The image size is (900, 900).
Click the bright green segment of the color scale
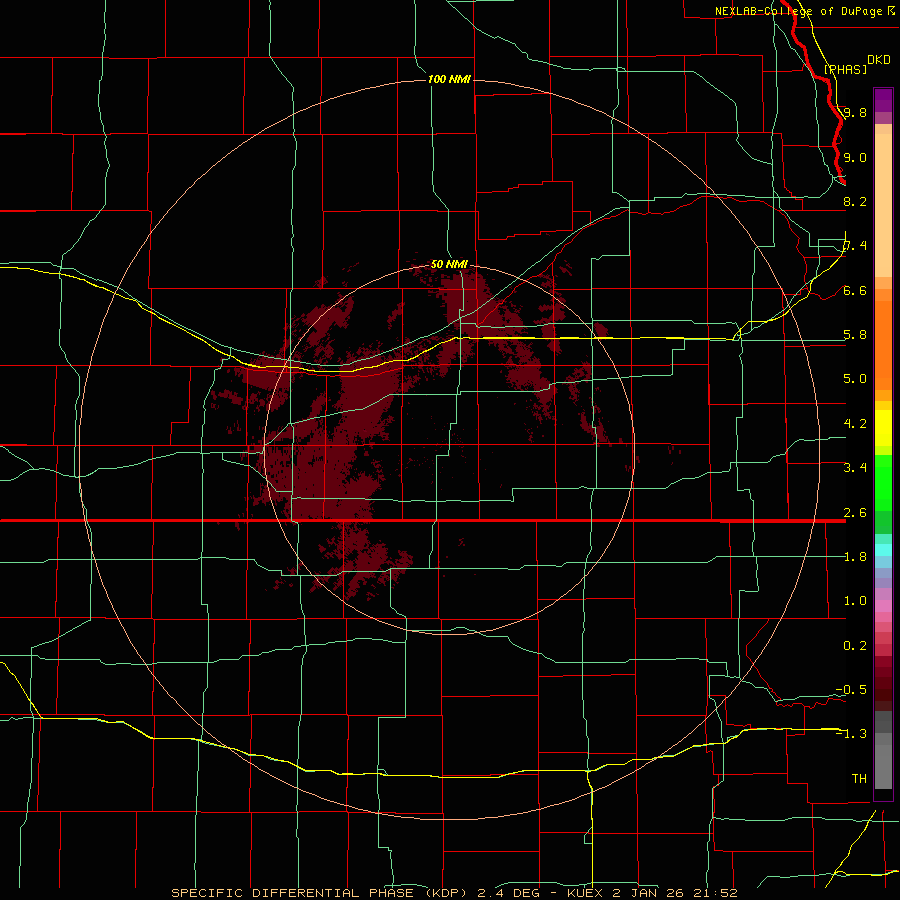pos(883,483)
